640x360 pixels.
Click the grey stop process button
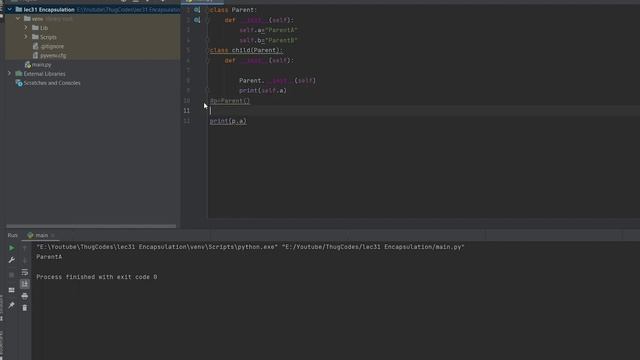[x=11, y=275]
